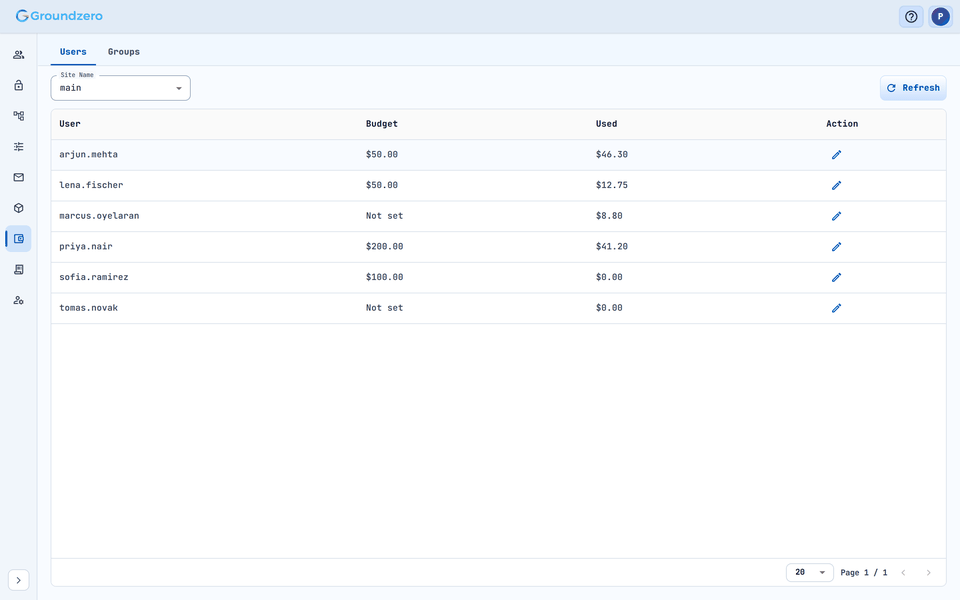Click the help question mark icon
This screenshot has width=960, height=600.
coord(911,17)
